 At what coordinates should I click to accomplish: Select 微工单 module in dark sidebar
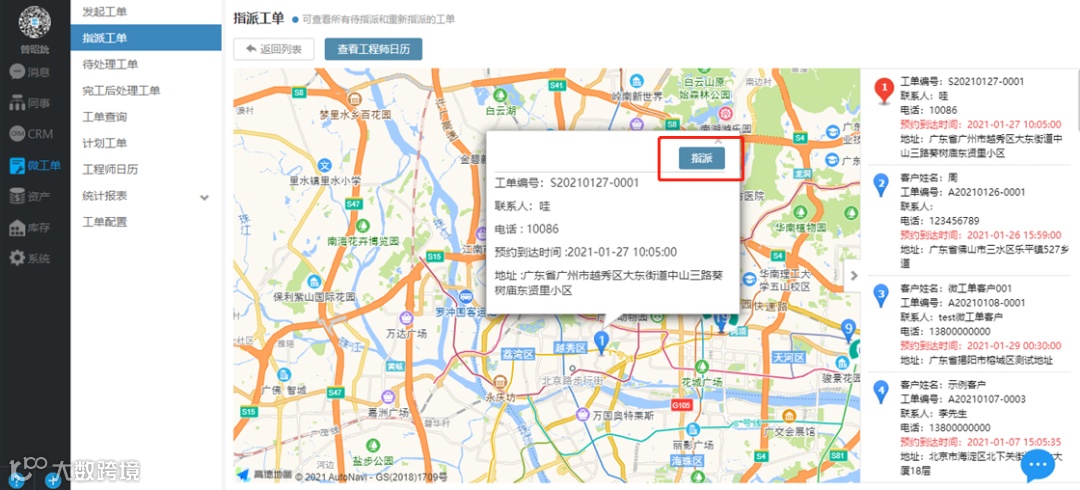click(35, 165)
